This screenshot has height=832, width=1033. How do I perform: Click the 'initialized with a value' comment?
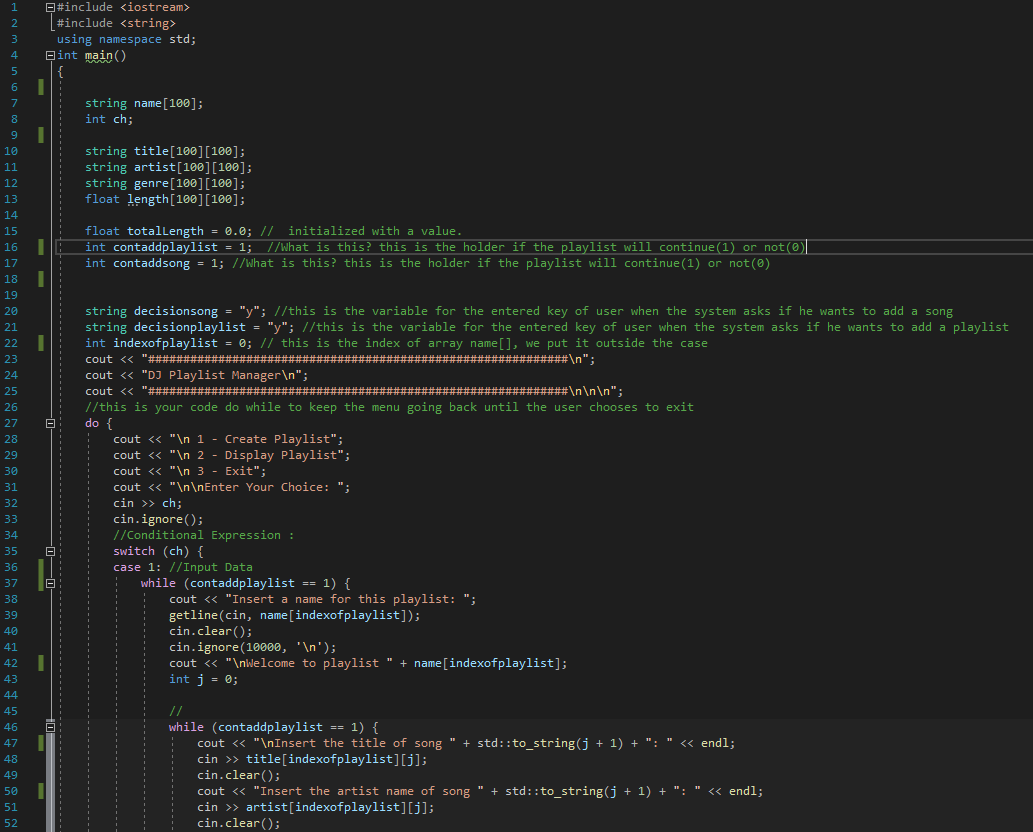click(x=361, y=231)
